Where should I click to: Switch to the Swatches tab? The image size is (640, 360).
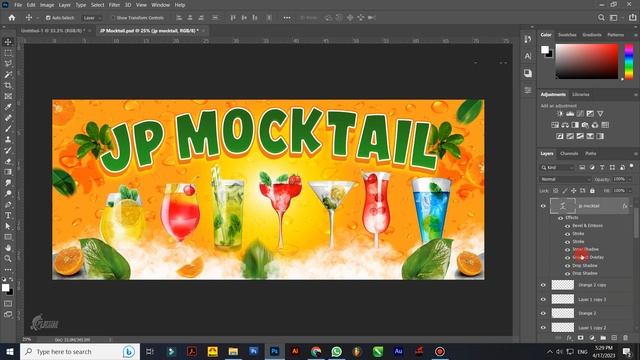pyautogui.click(x=567, y=35)
